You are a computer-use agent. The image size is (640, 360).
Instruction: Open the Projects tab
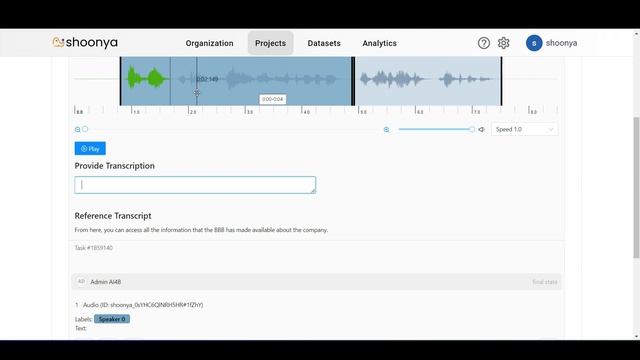point(270,43)
